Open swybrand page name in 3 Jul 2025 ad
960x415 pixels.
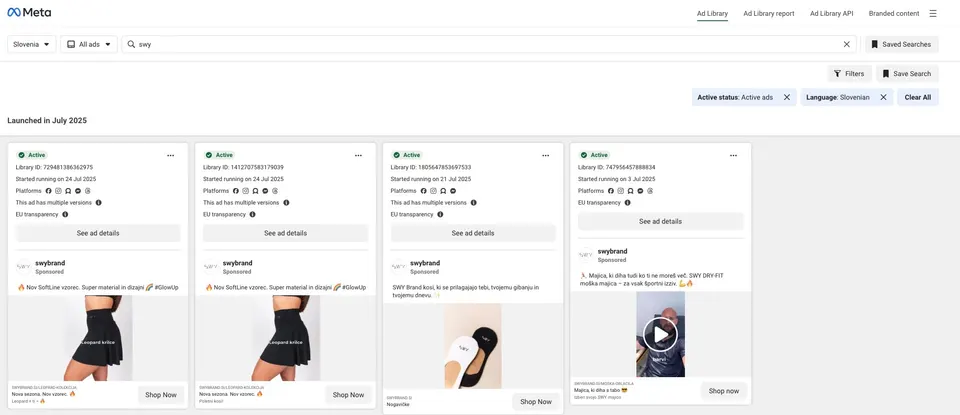612,252
